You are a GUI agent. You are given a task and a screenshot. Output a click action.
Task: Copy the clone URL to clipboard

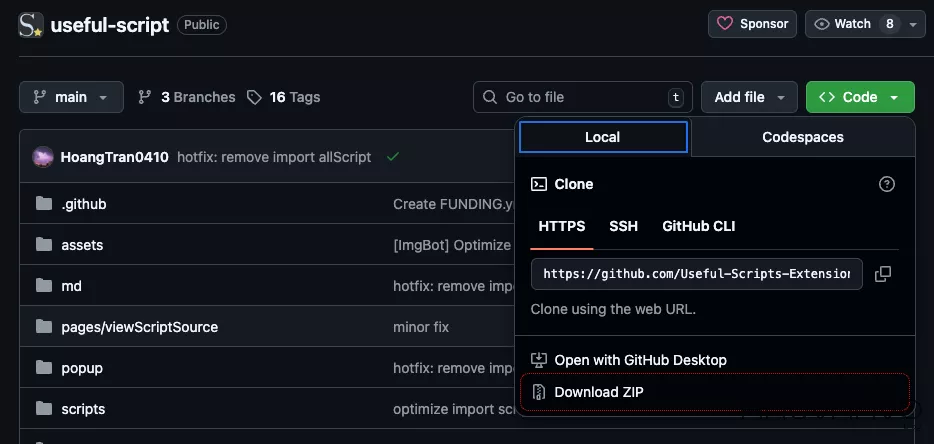pyautogui.click(x=883, y=274)
